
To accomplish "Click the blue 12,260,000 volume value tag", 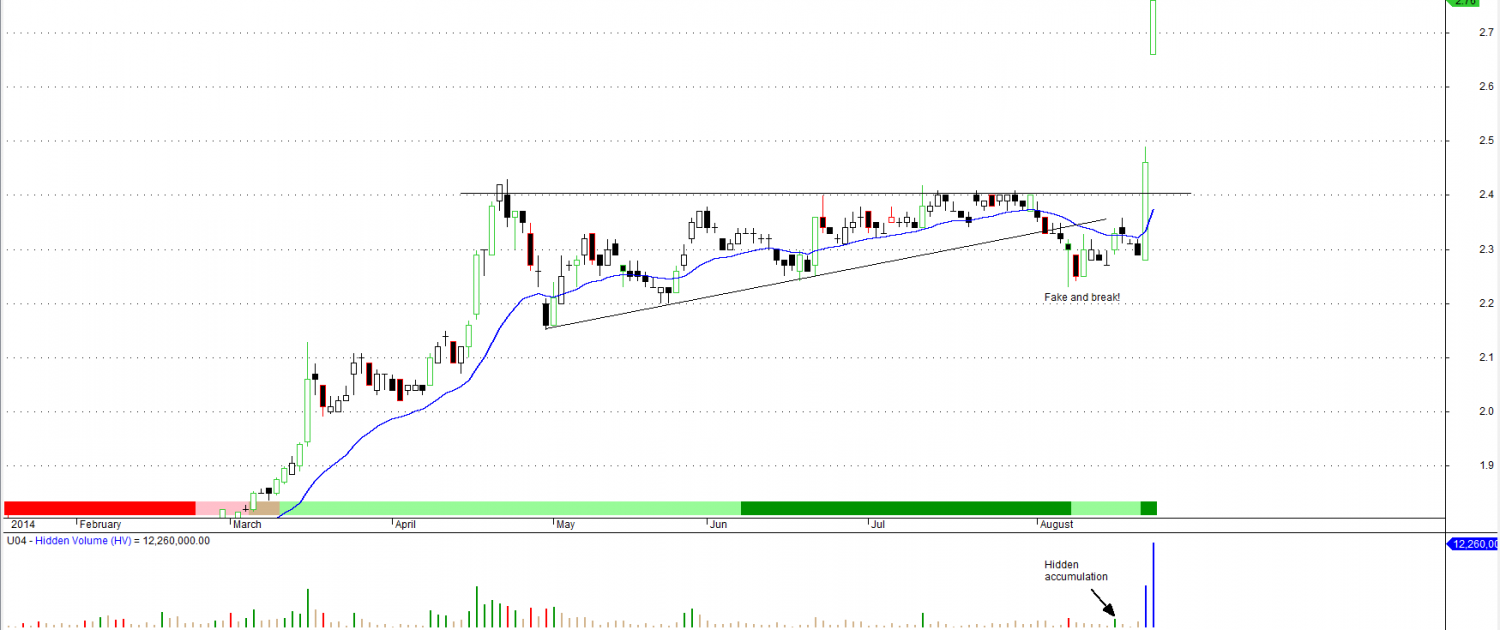I will (x=1473, y=543).
